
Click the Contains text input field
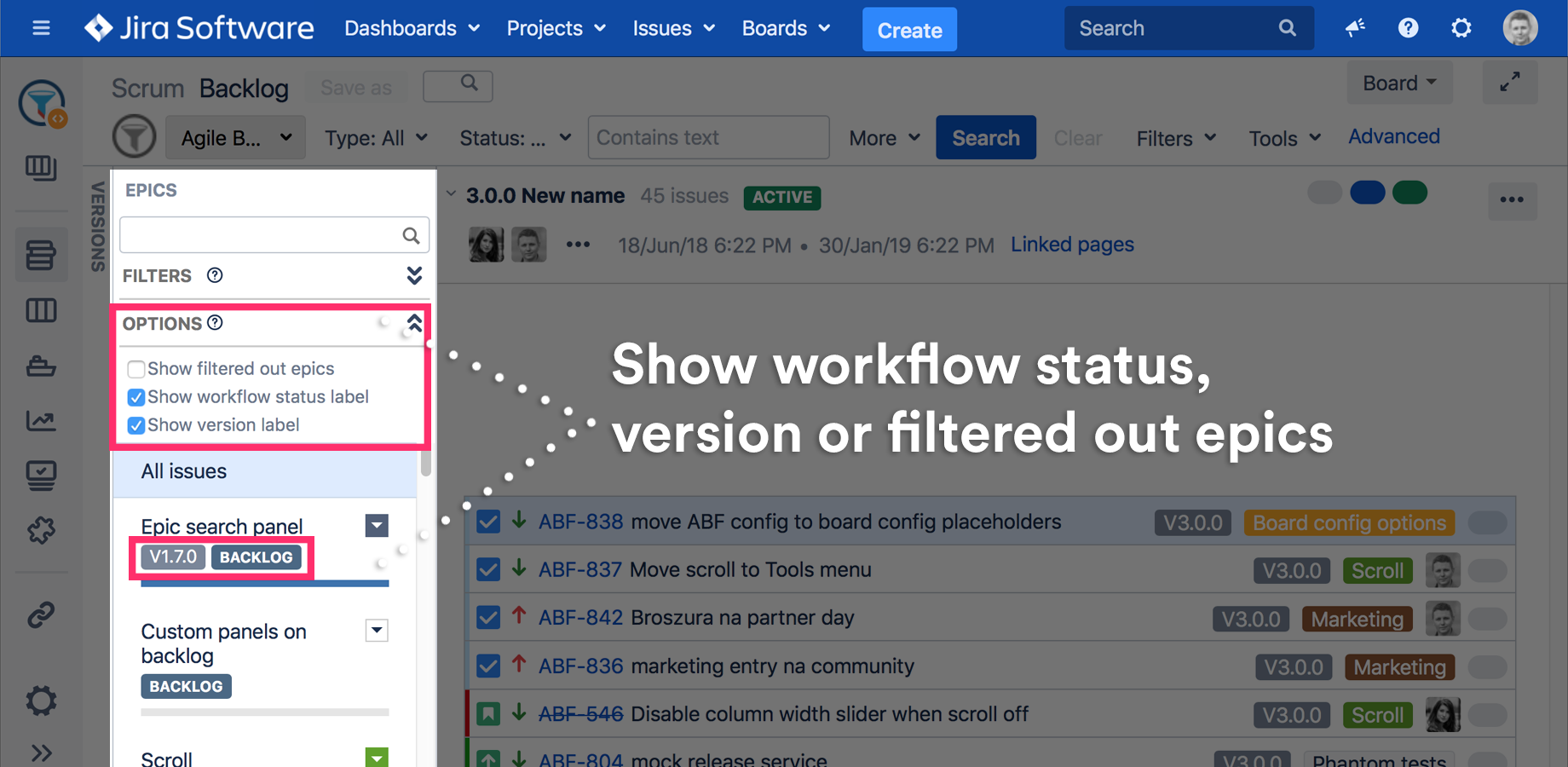[708, 137]
